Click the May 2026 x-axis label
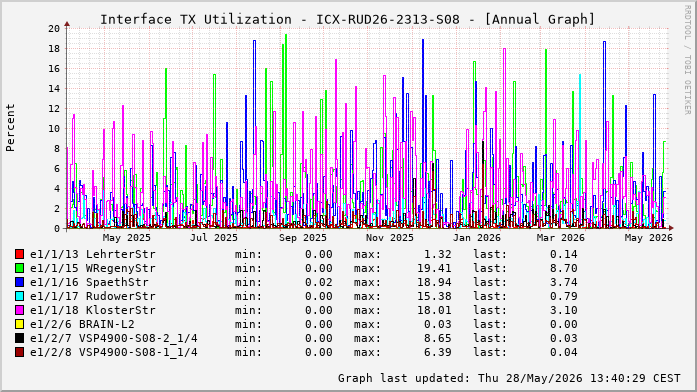 [x=649, y=238]
